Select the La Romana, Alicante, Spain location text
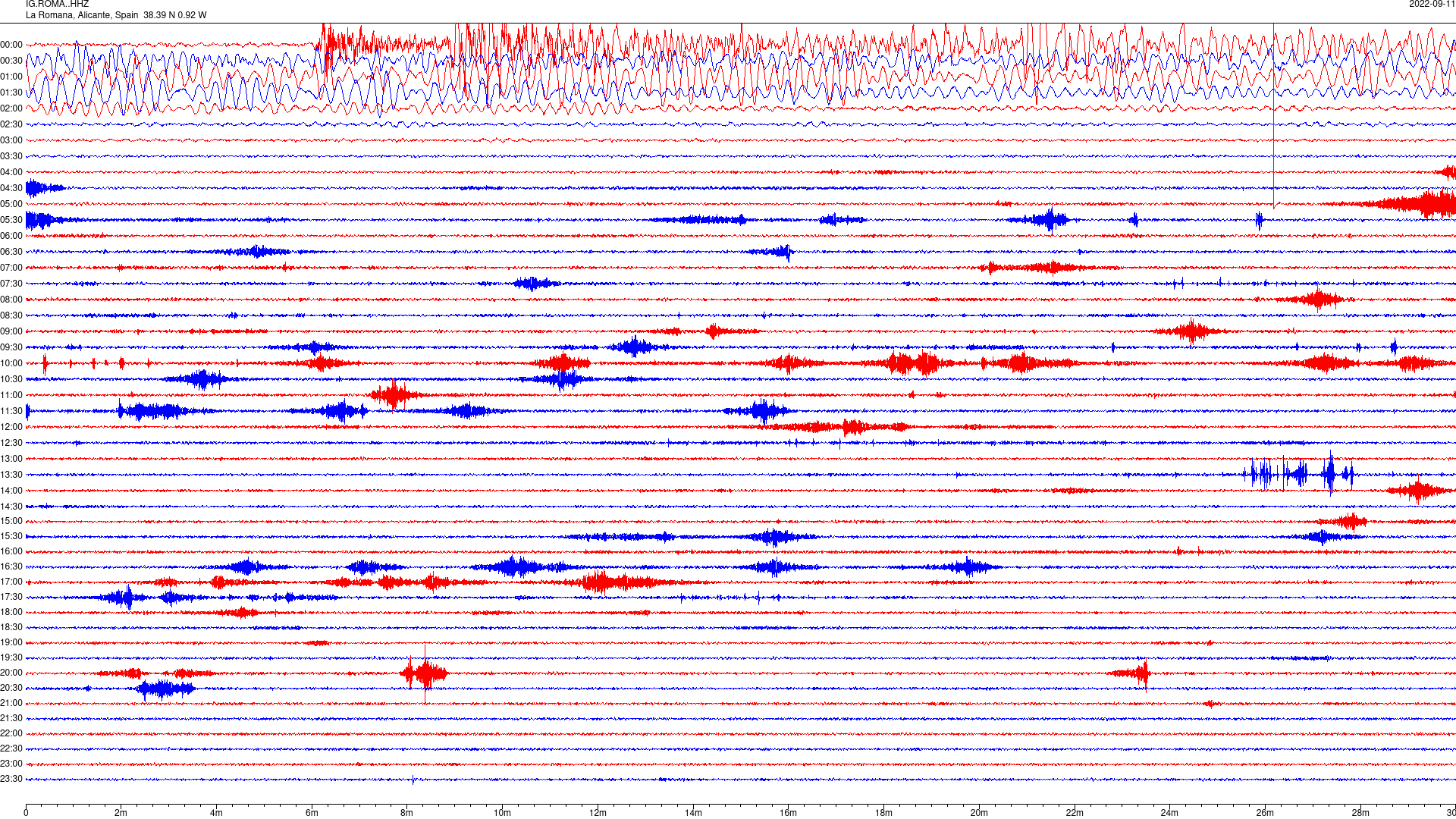The width and height of the screenshot is (1456, 819). [x=82, y=15]
